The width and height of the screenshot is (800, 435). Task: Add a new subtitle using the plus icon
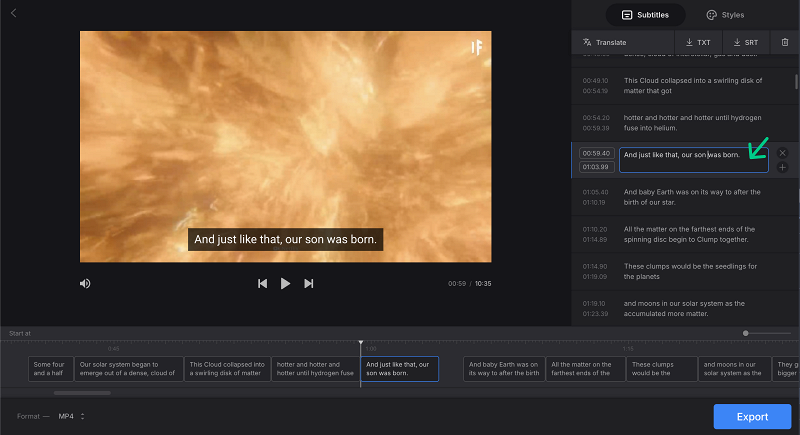(x=782, y=167)
